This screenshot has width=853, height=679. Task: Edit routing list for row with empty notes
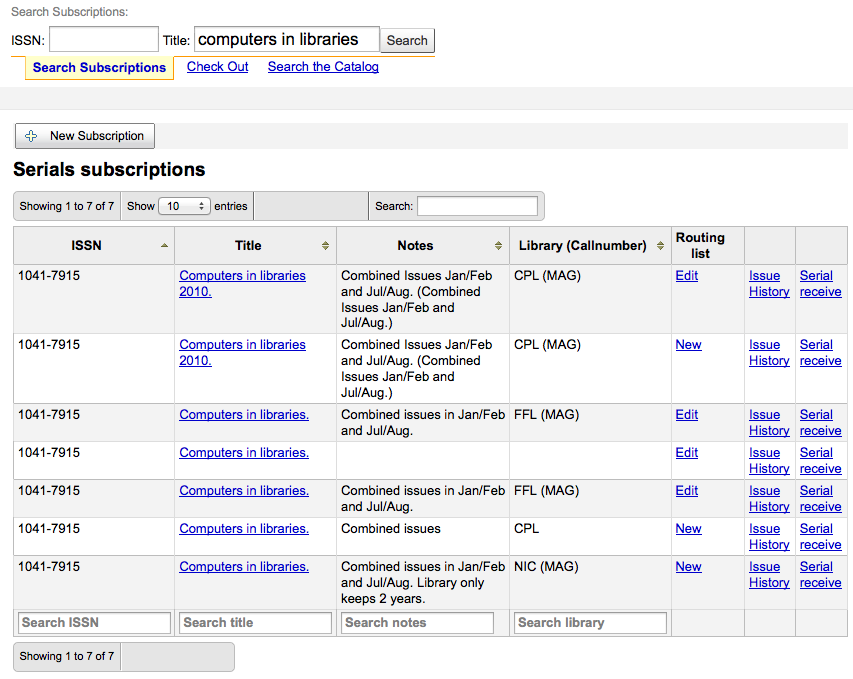click(687, 453)
